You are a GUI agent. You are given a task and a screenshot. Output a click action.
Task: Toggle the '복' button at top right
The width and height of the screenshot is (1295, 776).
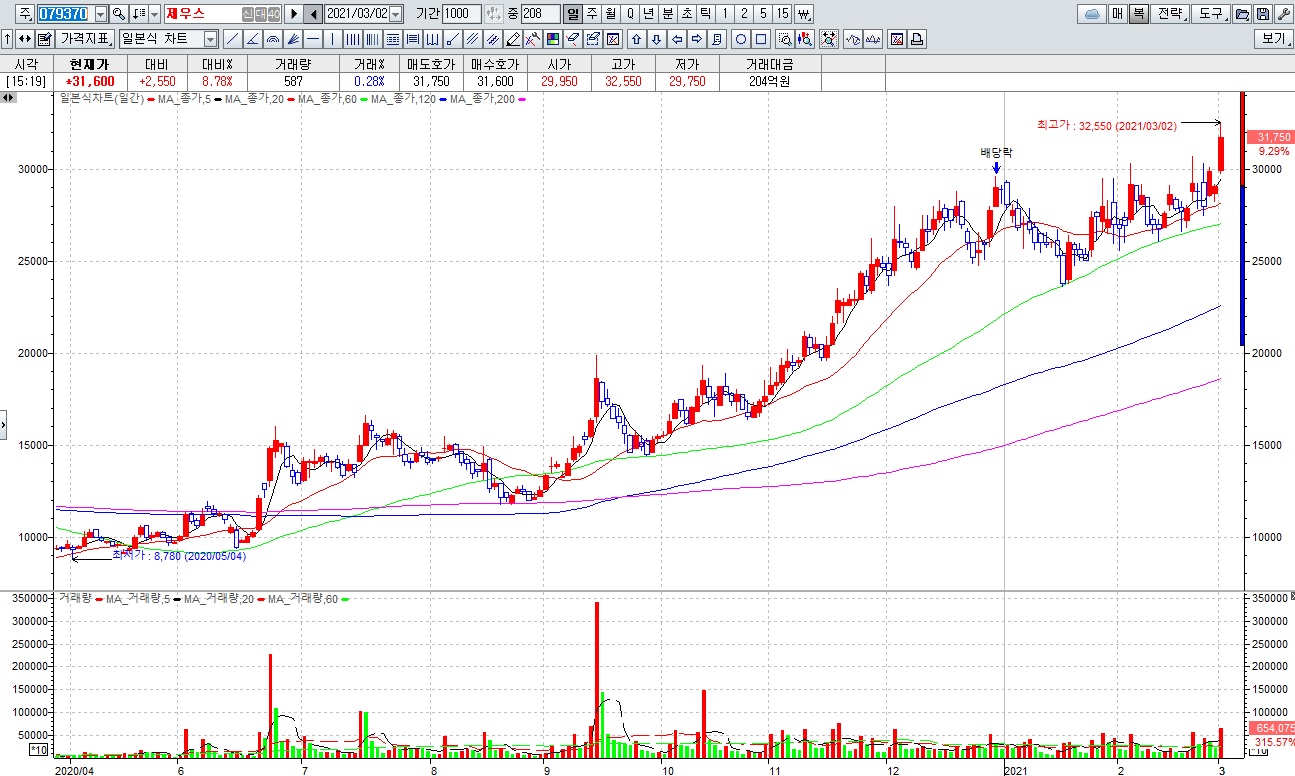point(1139,14)
